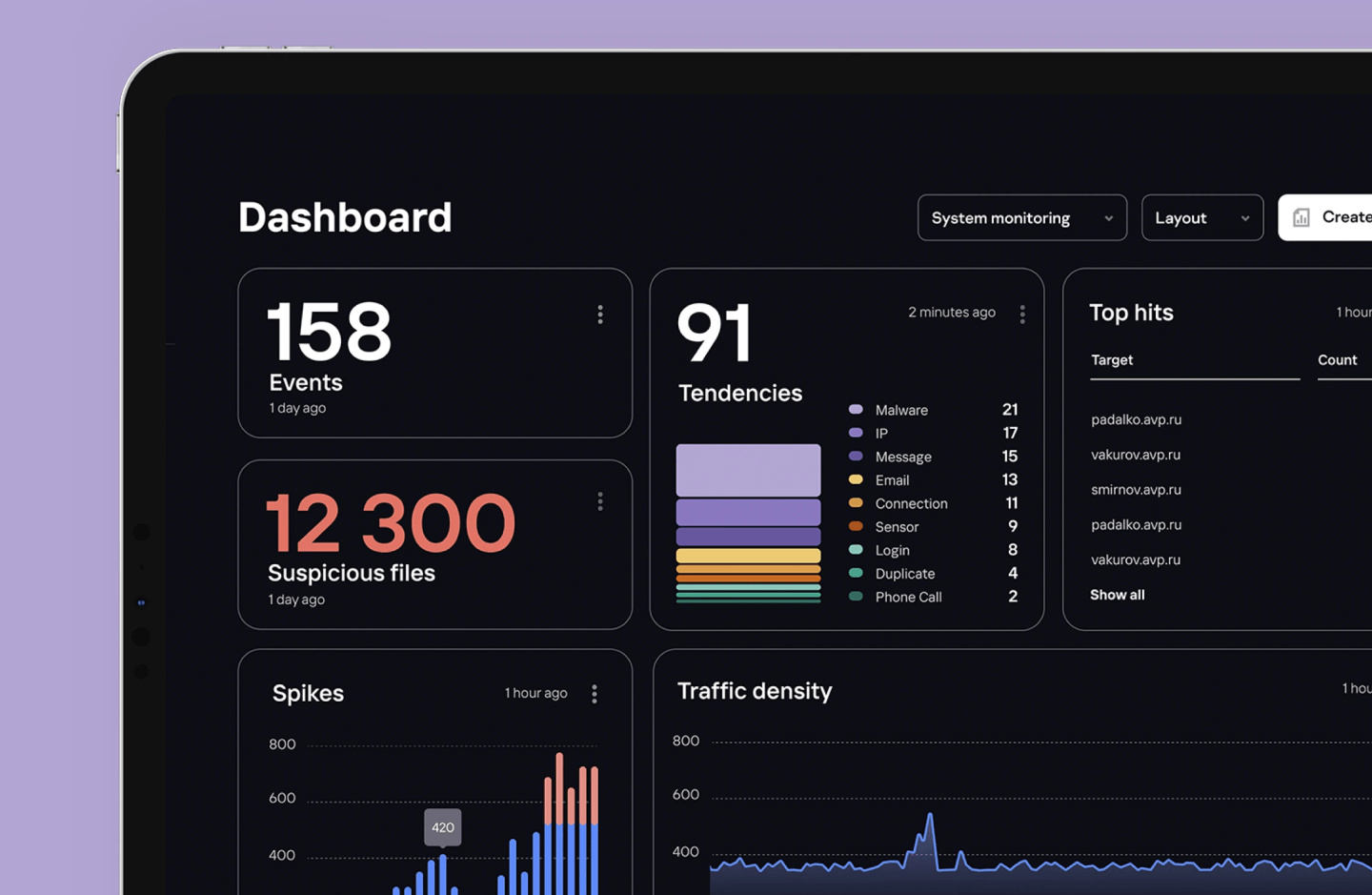This screenshot has width=1372, height=895.
Task: Click the System monitoring chevron arrow
Action: (1108, 218)
